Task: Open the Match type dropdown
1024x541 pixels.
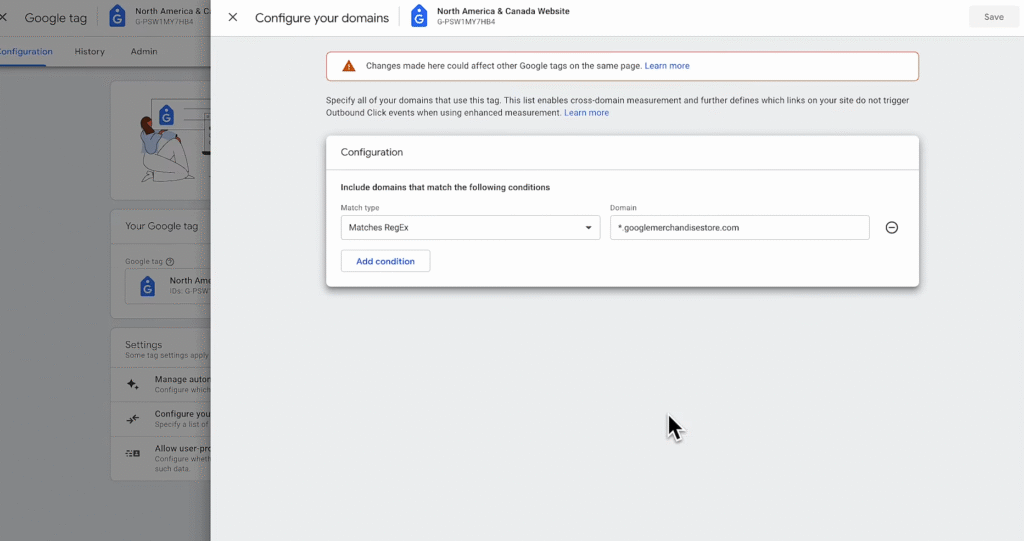Action: tap(470, 228)
